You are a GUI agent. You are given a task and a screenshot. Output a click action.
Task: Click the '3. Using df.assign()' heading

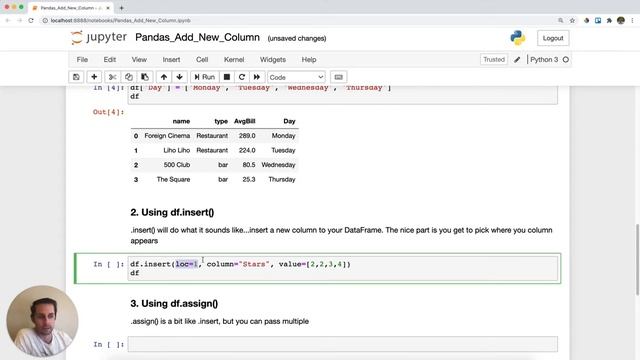(x=174, y=304)
